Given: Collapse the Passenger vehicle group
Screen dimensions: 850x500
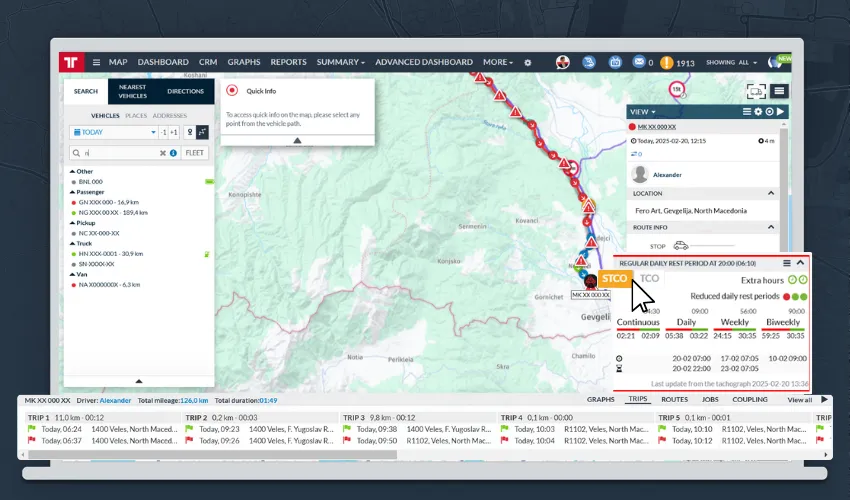Looking at the screenshot, I should pos(72,192).
